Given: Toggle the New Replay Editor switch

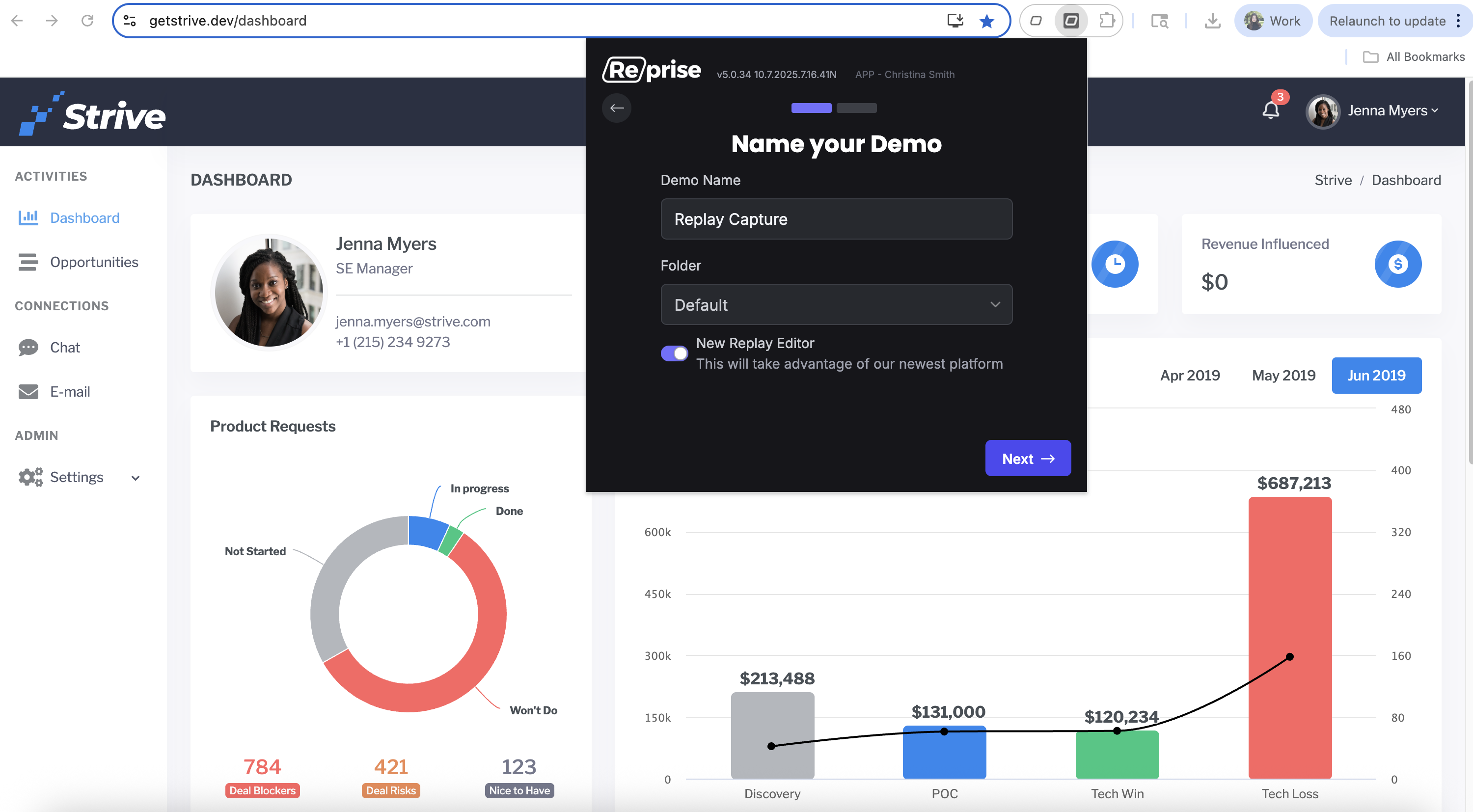Looking at the screenshot, I should pos(674,353).
